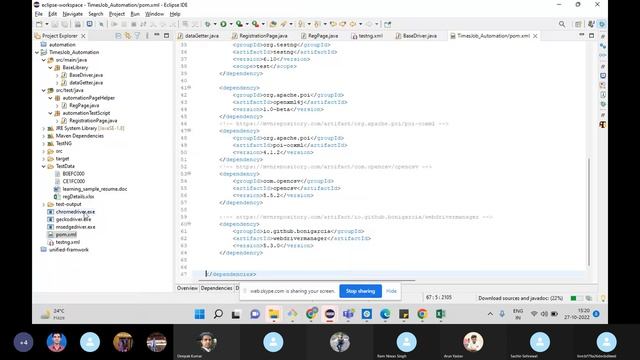The height and width of the screenshot is (360, 640).
Task: Collapse the TimesJob_Automation project node
Action: 37,52
